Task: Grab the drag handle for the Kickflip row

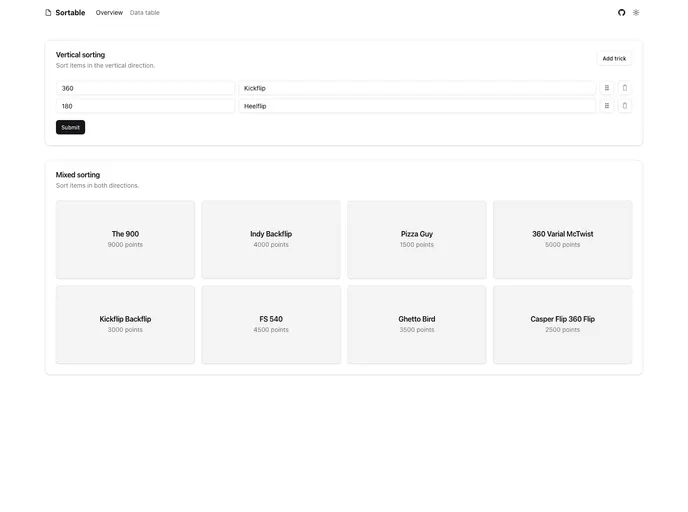Action: 606,88
